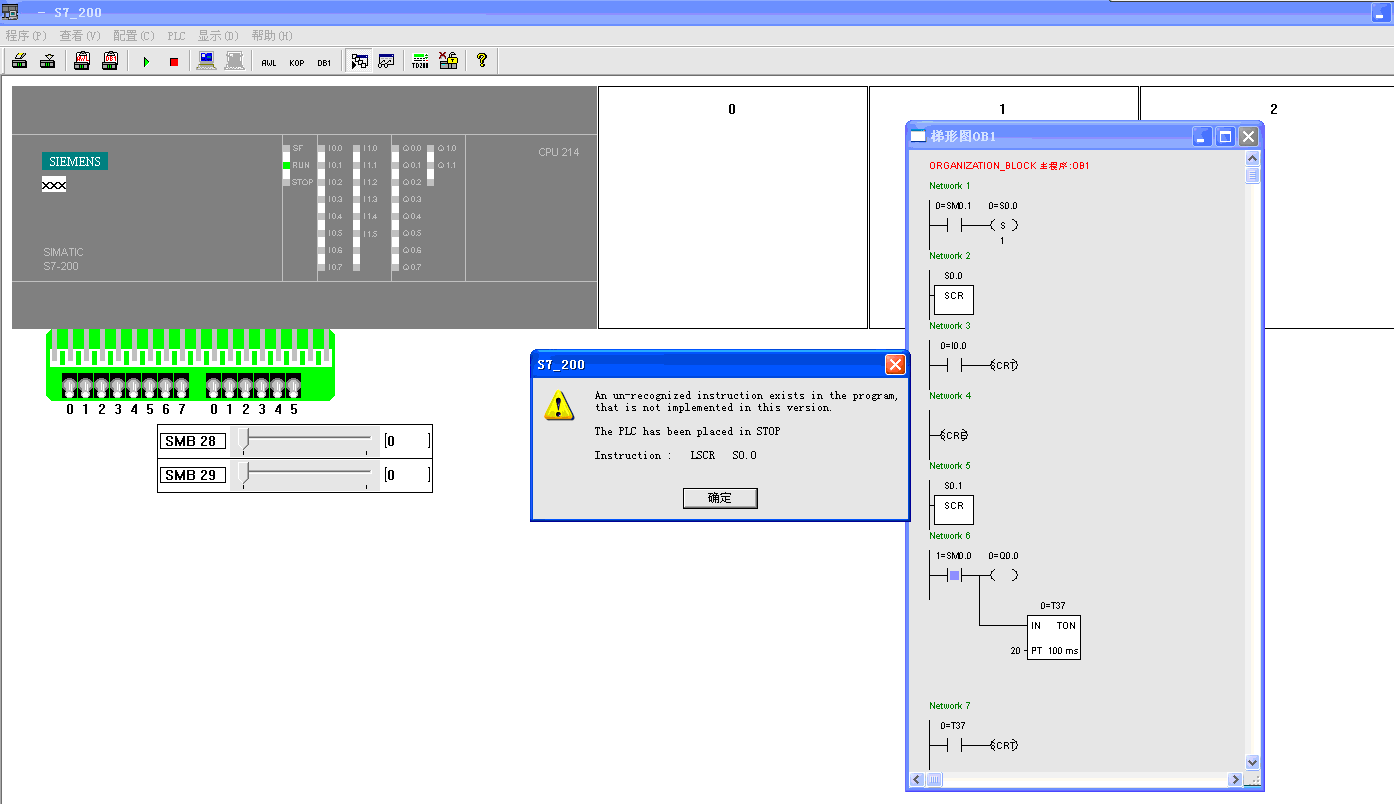Click the 确定 button in the error dialog
The image size is (1394, 804).
(x=720, y=498)
